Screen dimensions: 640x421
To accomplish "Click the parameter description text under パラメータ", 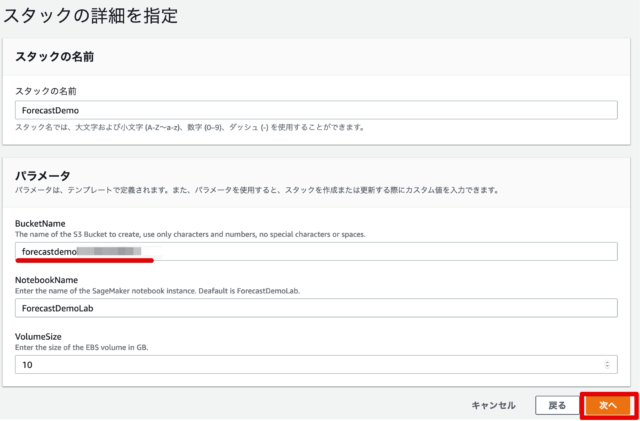I will (x=257, y=191).
